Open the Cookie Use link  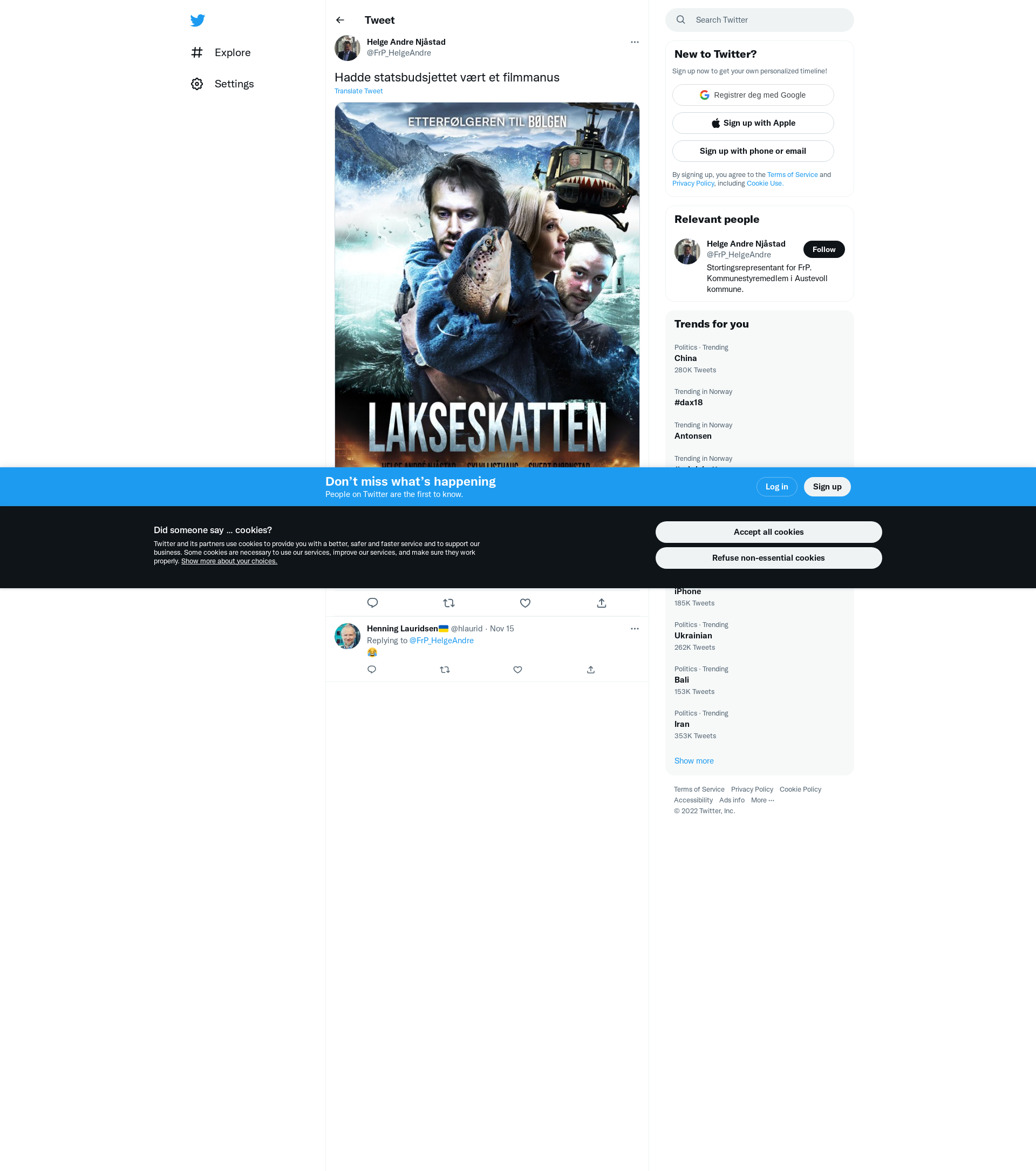(765, 183)
